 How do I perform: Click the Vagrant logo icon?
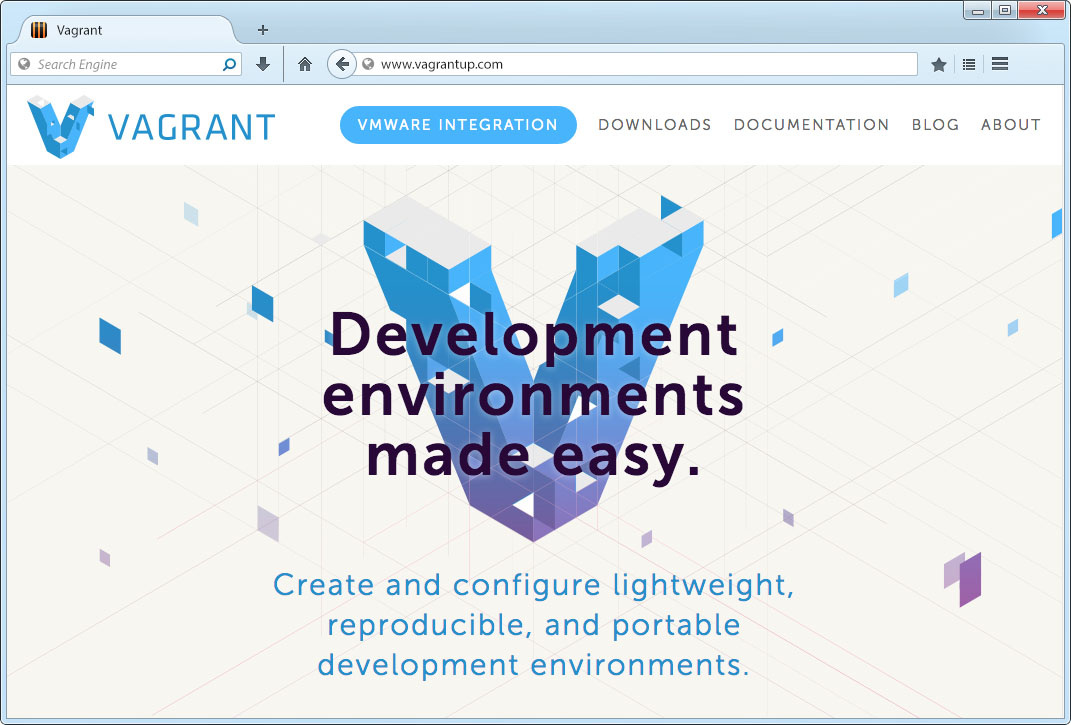coord(60,122)
